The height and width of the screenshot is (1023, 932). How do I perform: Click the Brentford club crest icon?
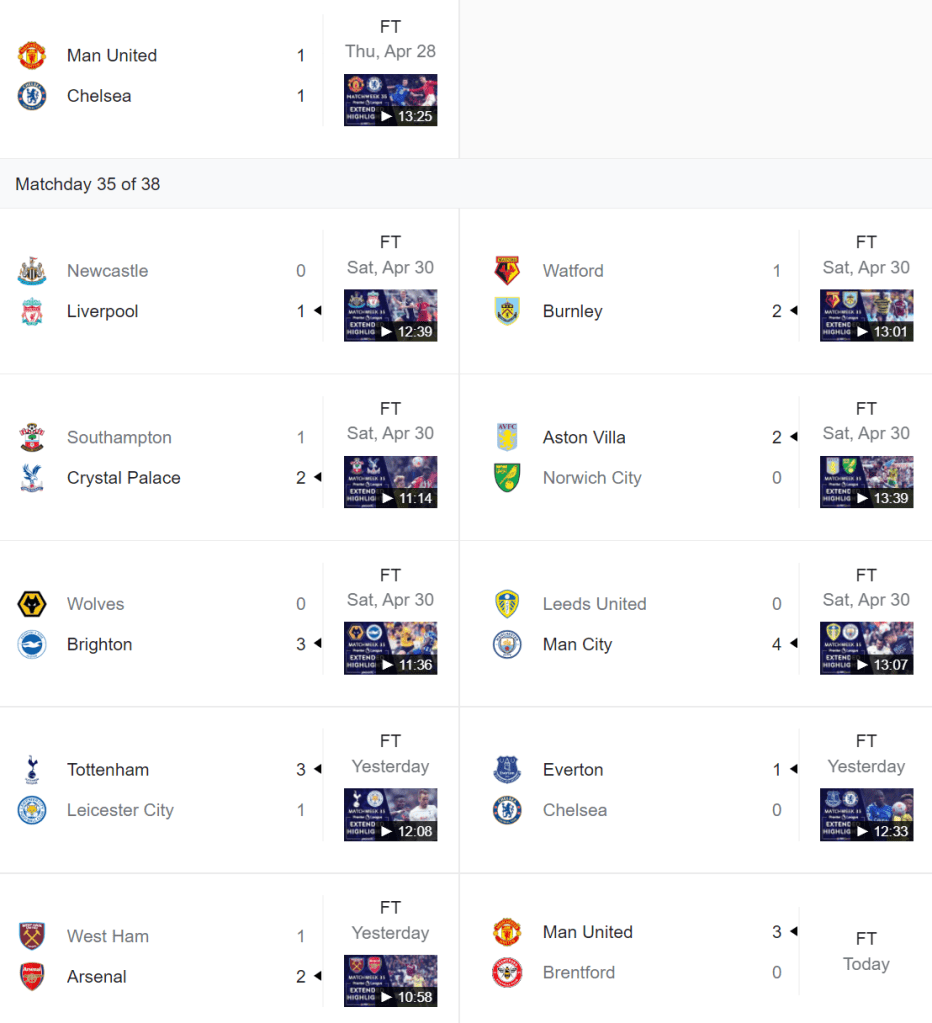(508, 972)
